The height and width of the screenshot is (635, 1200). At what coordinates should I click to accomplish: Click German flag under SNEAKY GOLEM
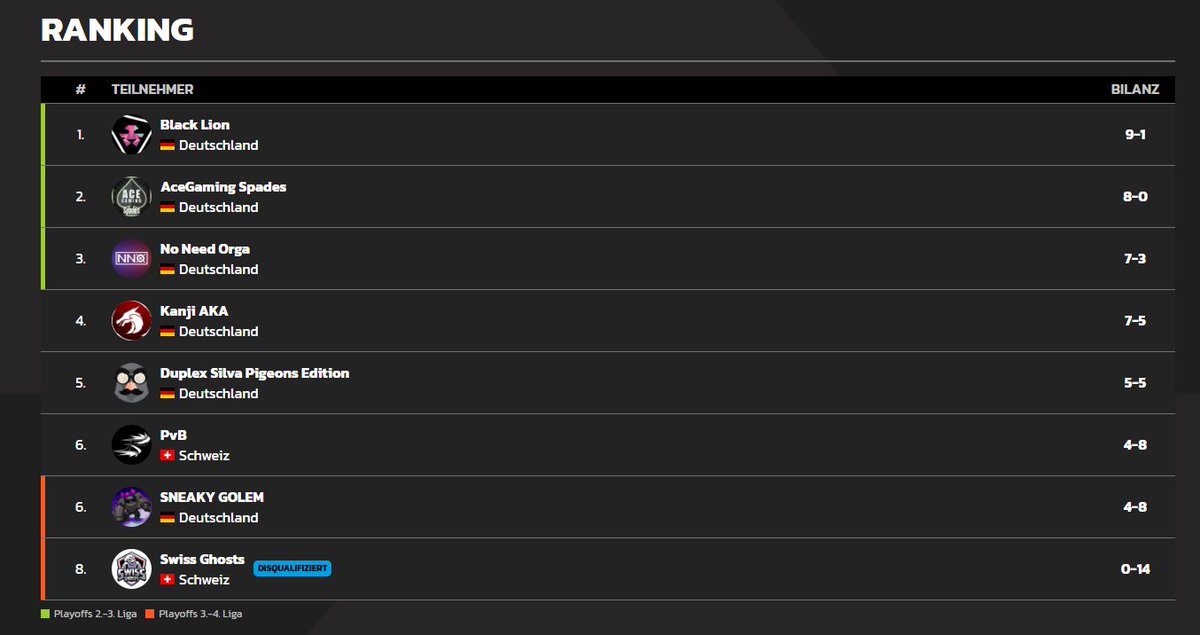click(x=167, y=518)
